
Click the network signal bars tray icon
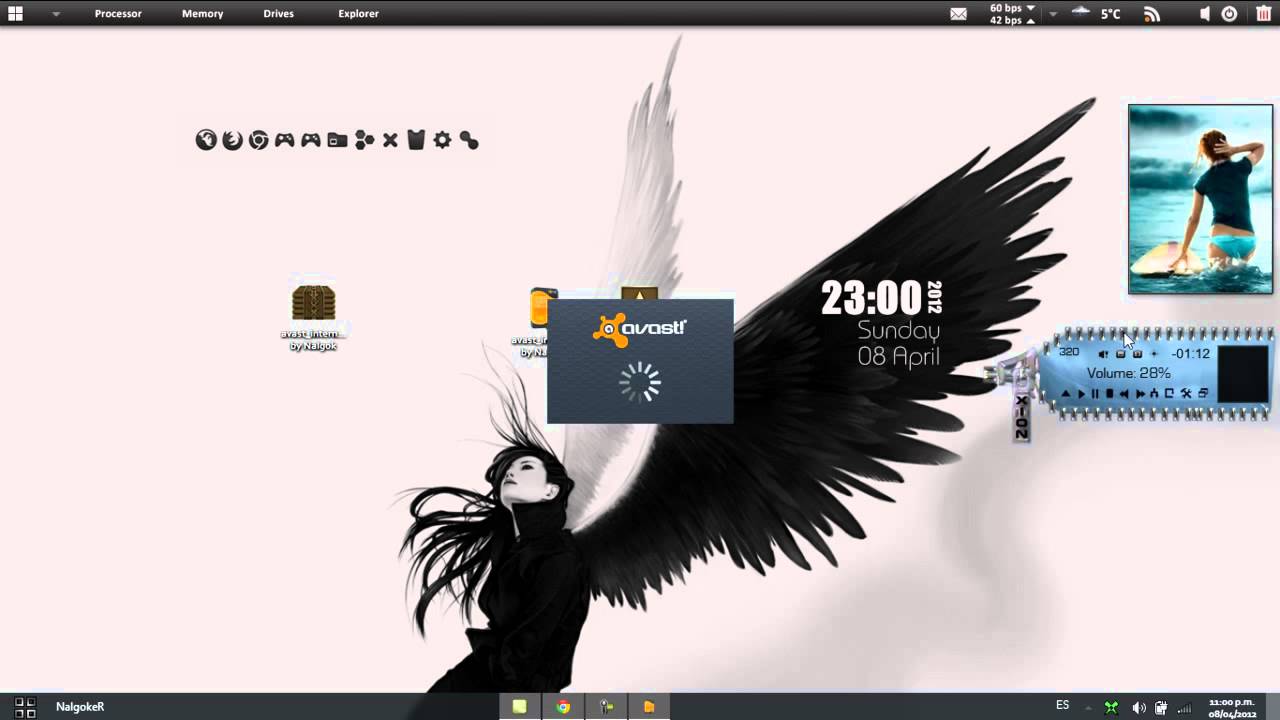point(1185,708)
